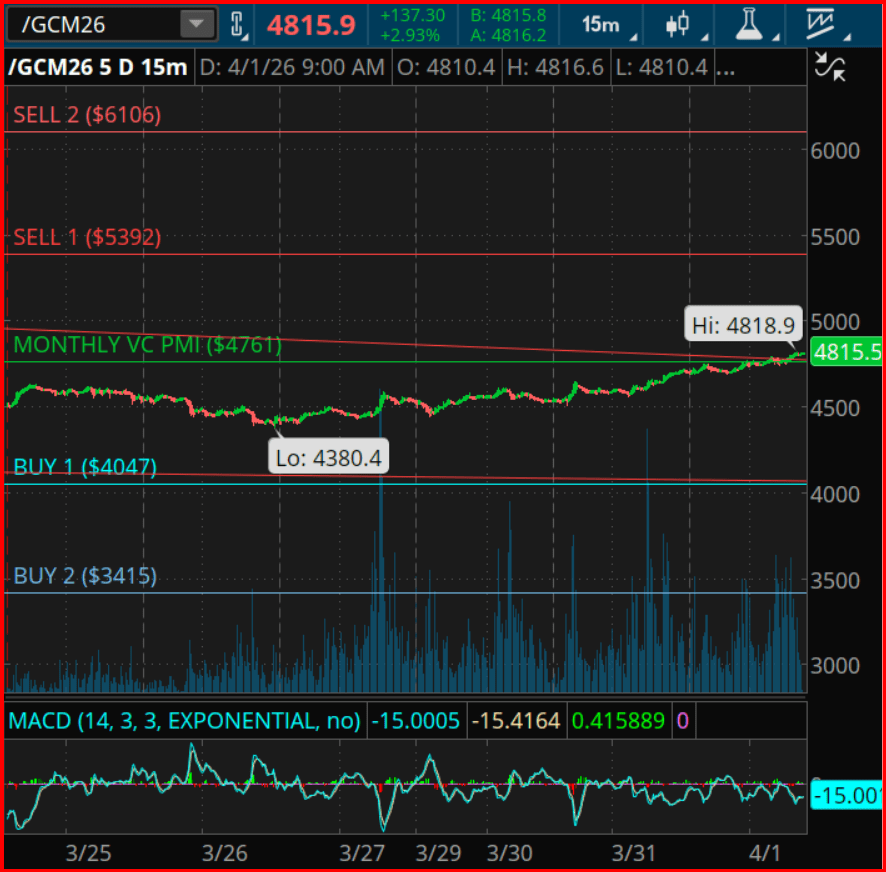The width and height of the screenshot is (886, 872).
Task: Open the Studies flask icon
Action: coord(748,24)
